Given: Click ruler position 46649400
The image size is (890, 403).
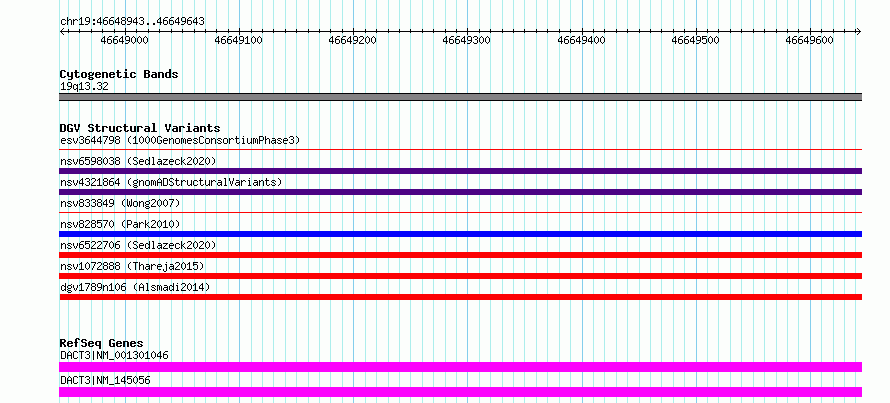Looking at the screenshot, I should pos(581,40).
